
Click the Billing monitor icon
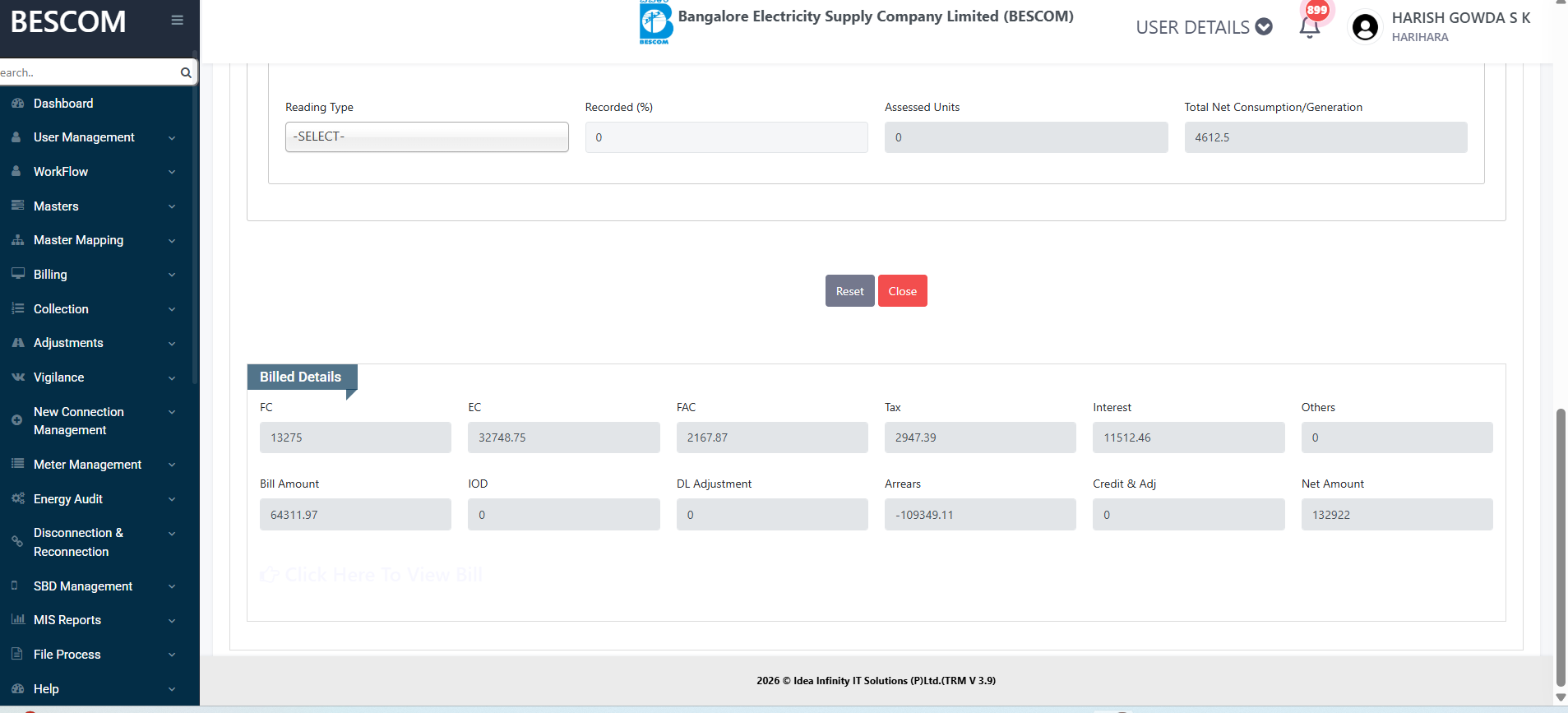tap(17, 274)
